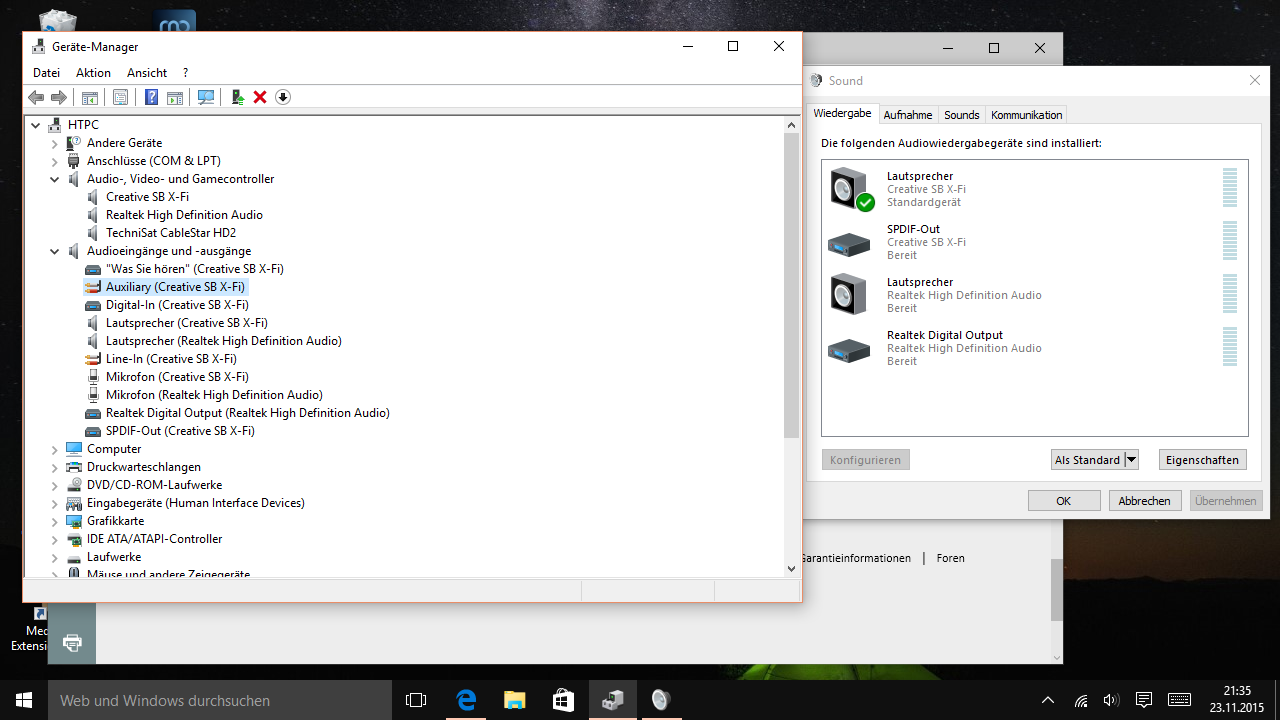Click the Disable device down-arrow icon
This screenshot has height=720, width=1280.
[x=283, y=97]
